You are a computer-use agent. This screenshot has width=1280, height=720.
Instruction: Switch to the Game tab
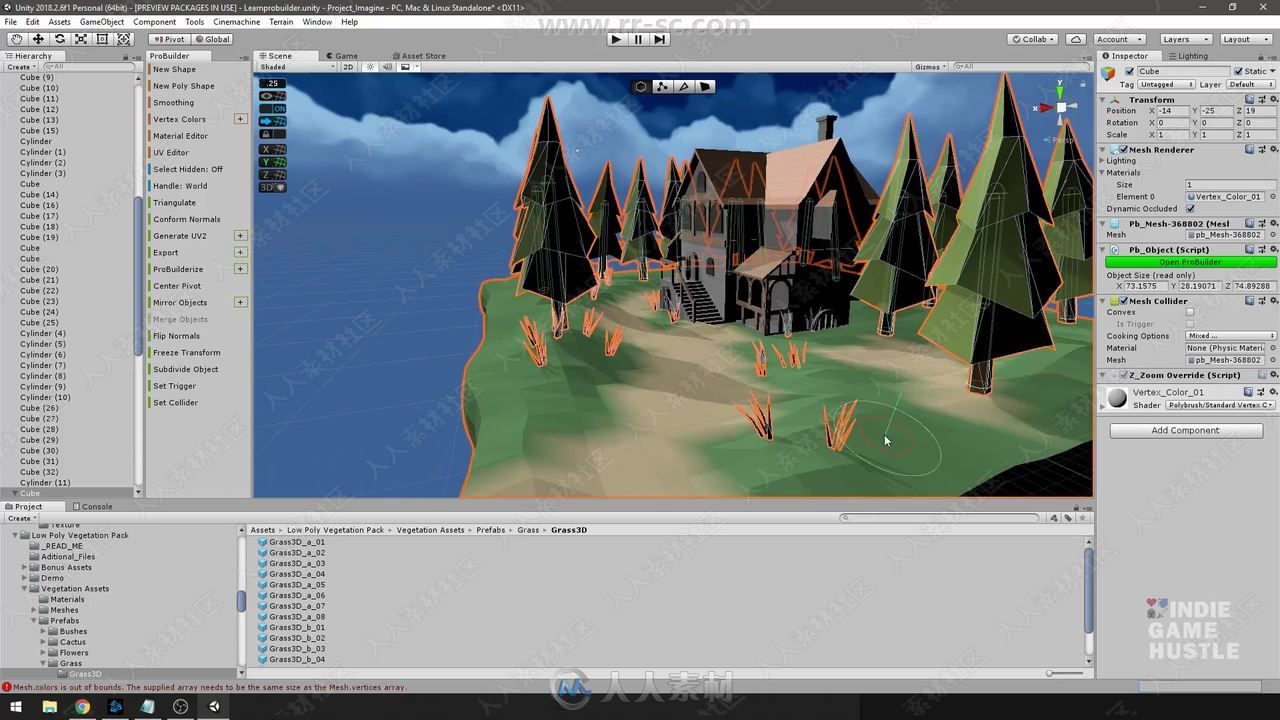pos(342,56)
